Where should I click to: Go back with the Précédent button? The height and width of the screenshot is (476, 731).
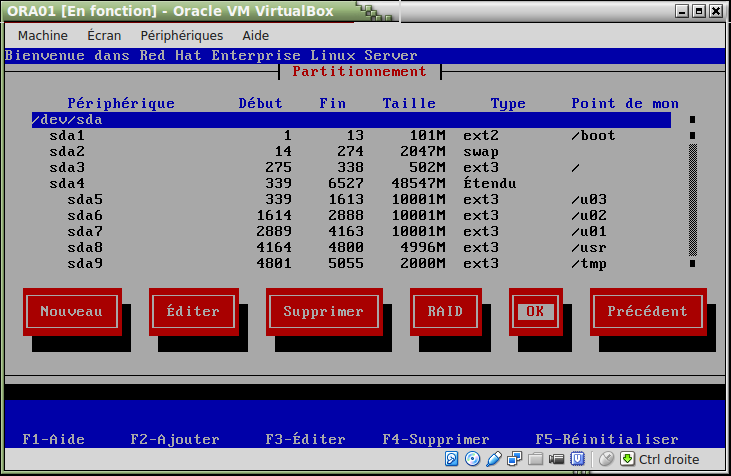648,311
